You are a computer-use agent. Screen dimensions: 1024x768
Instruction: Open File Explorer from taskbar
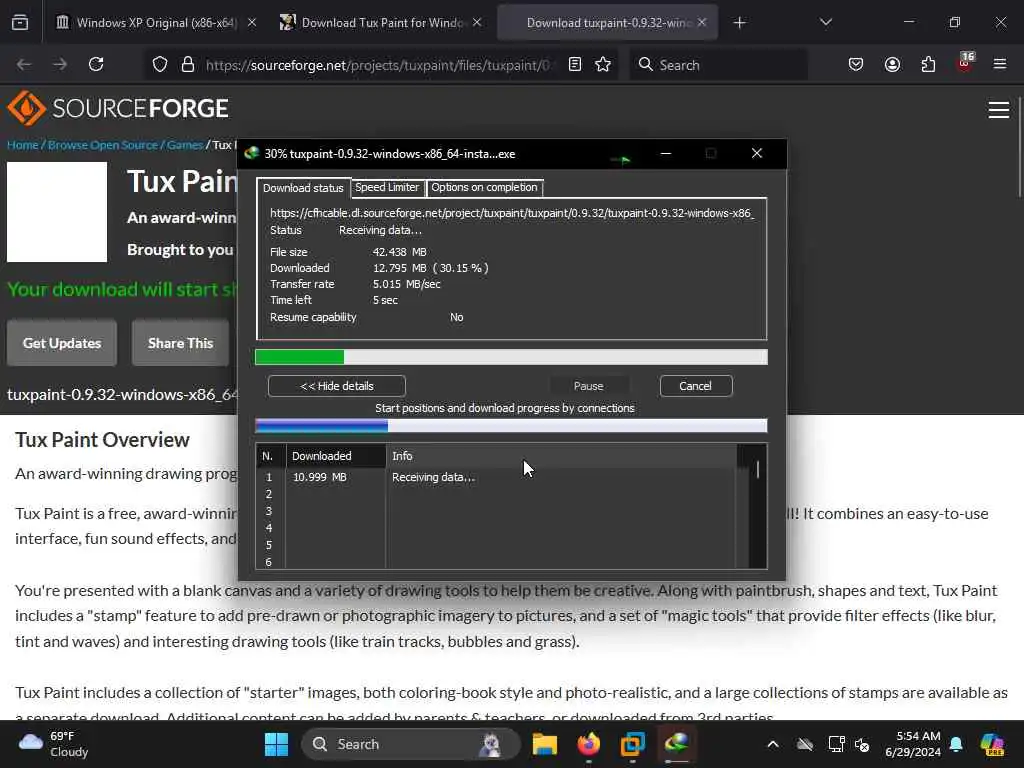(x=544, y=744)
